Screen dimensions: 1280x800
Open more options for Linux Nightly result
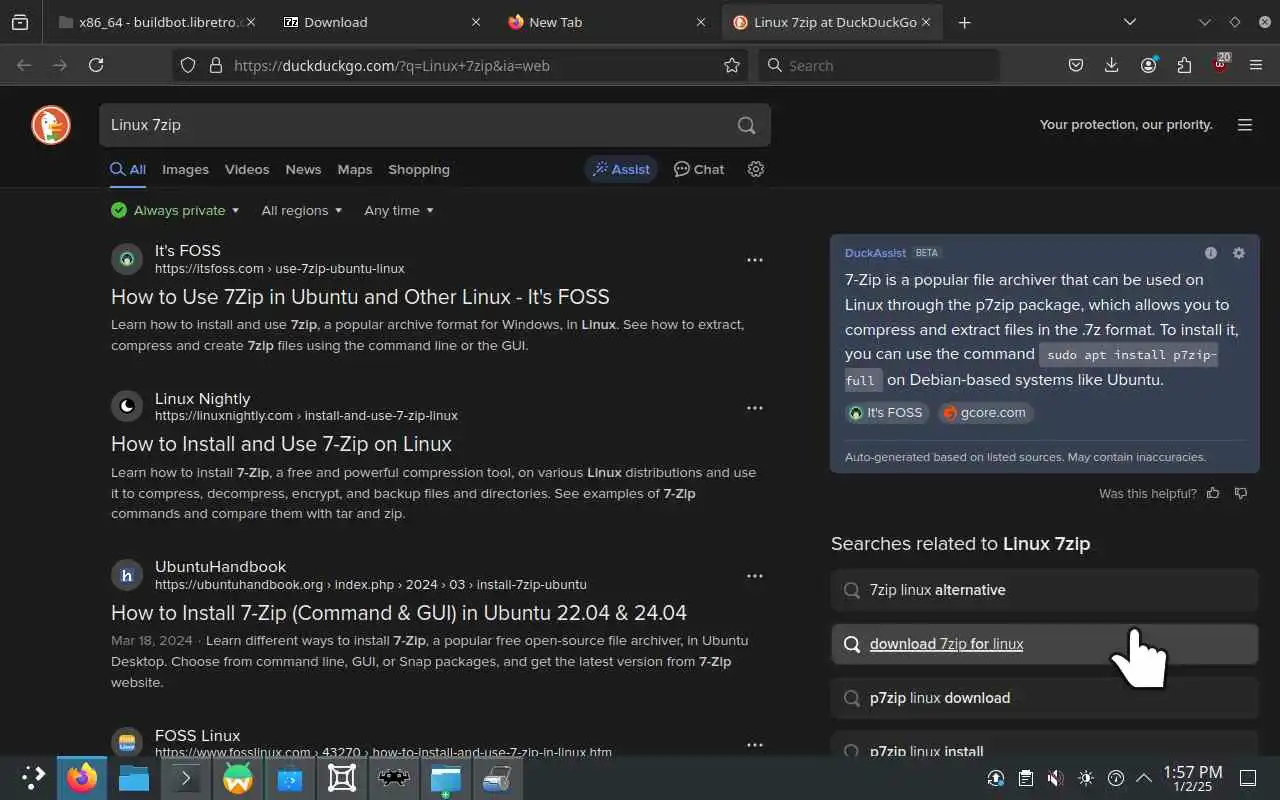(755, 408)
